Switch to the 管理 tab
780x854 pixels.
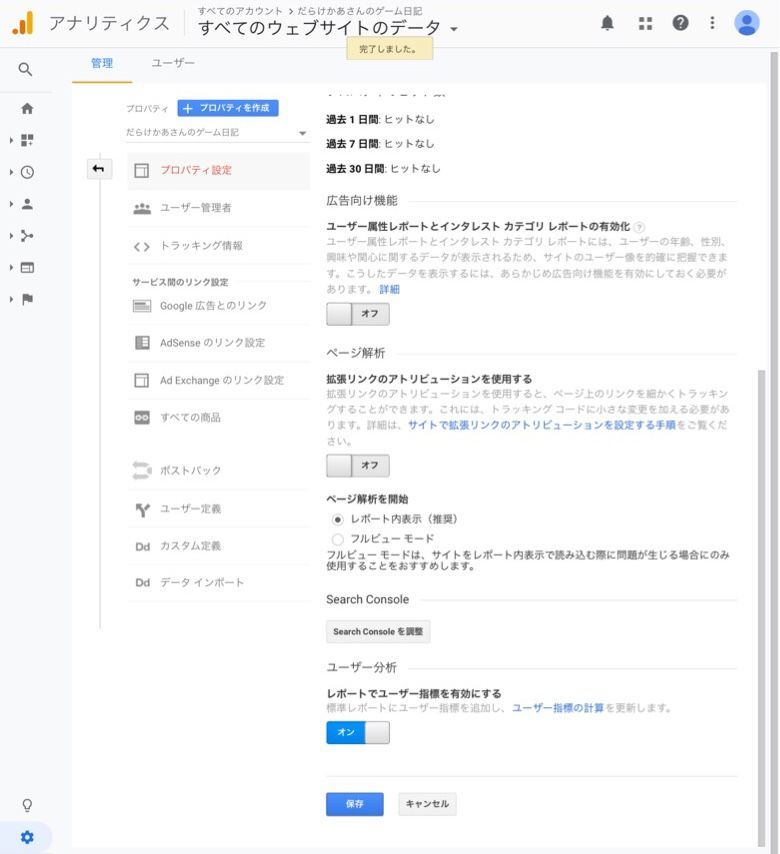coord(102,64)
